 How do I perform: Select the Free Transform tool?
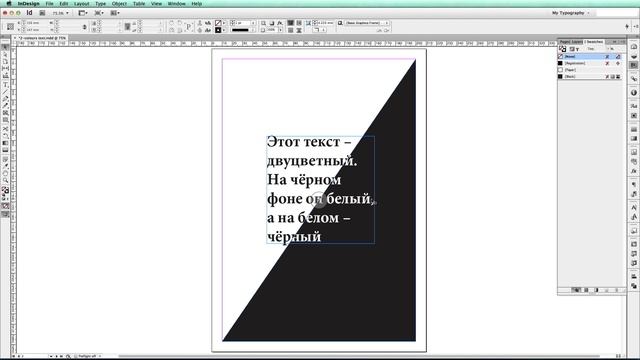coord(5,136)
